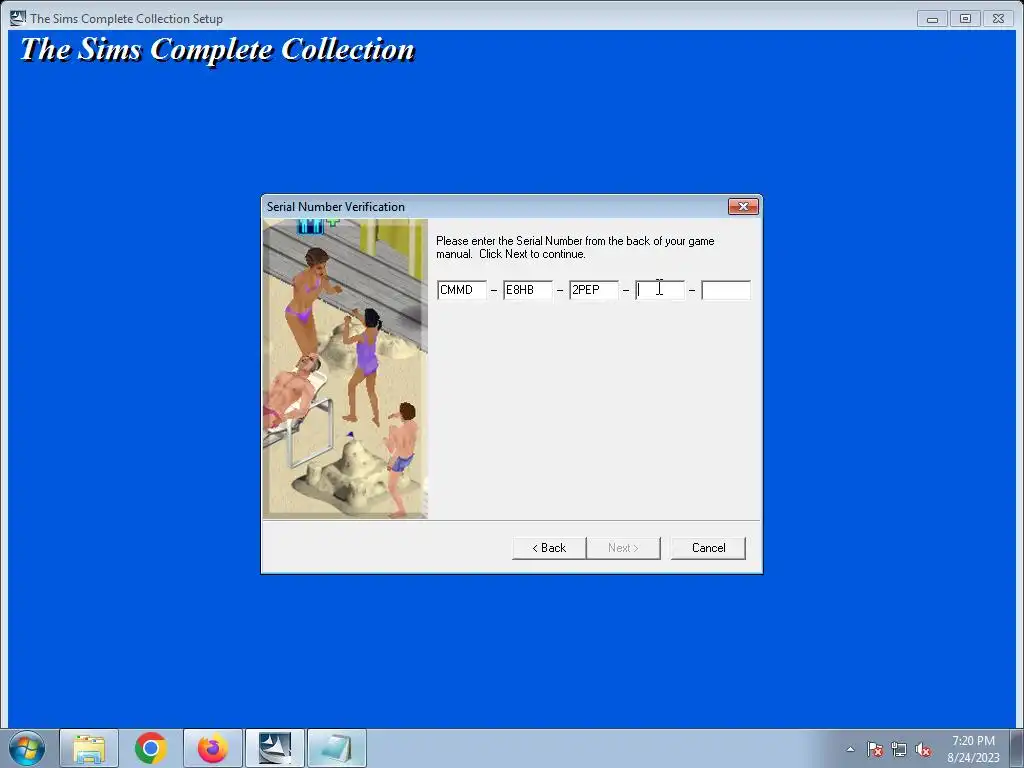This screenshot has width=1024, height=768.
Task: Restore the Sims Complete Collection Setup window
Action: point(965,19)
